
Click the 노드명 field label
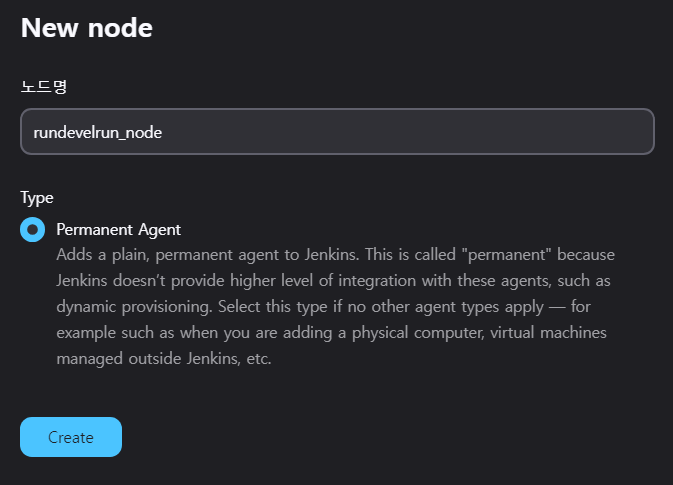click(x=43, y=86)
